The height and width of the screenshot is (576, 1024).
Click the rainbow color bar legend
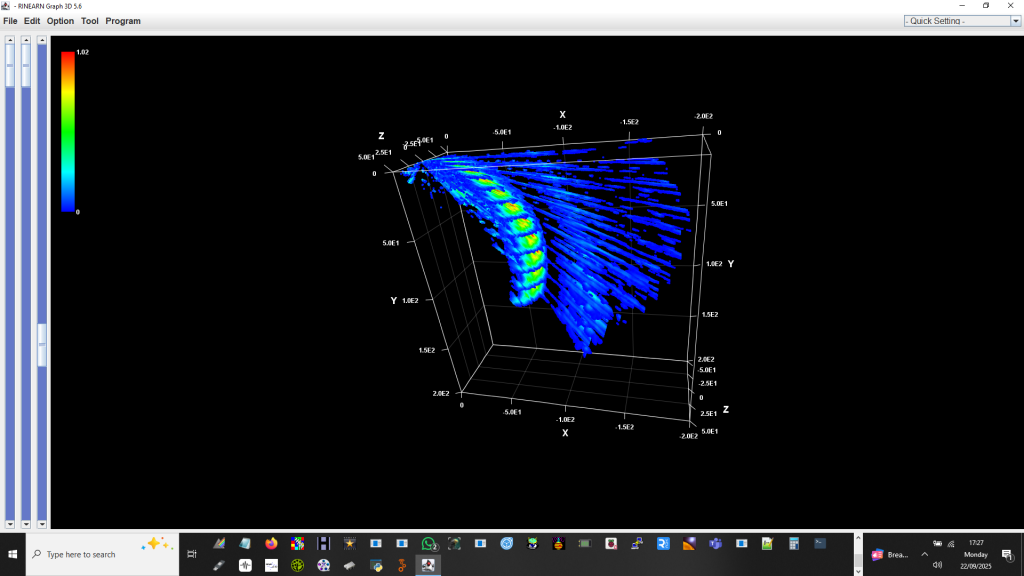pyautogui.click(x=68, y=130)
